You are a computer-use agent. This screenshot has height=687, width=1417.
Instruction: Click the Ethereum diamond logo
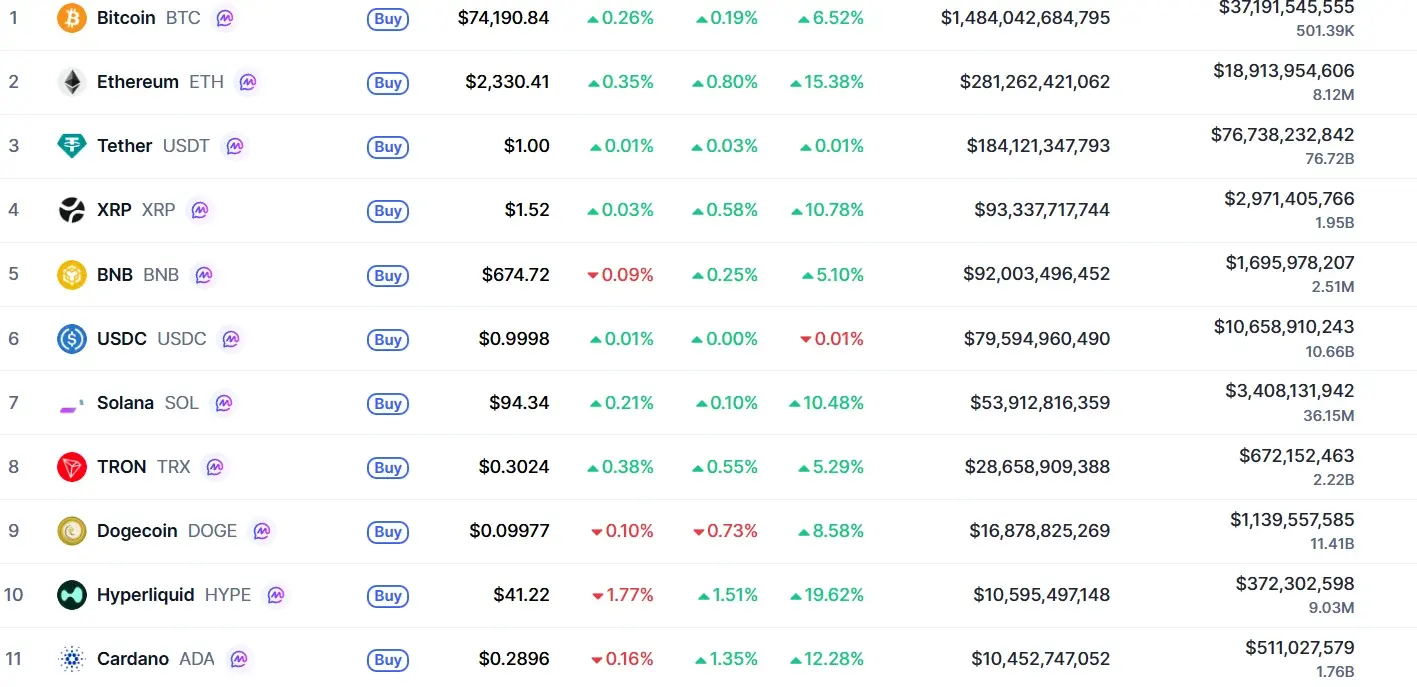pos(71,82)
